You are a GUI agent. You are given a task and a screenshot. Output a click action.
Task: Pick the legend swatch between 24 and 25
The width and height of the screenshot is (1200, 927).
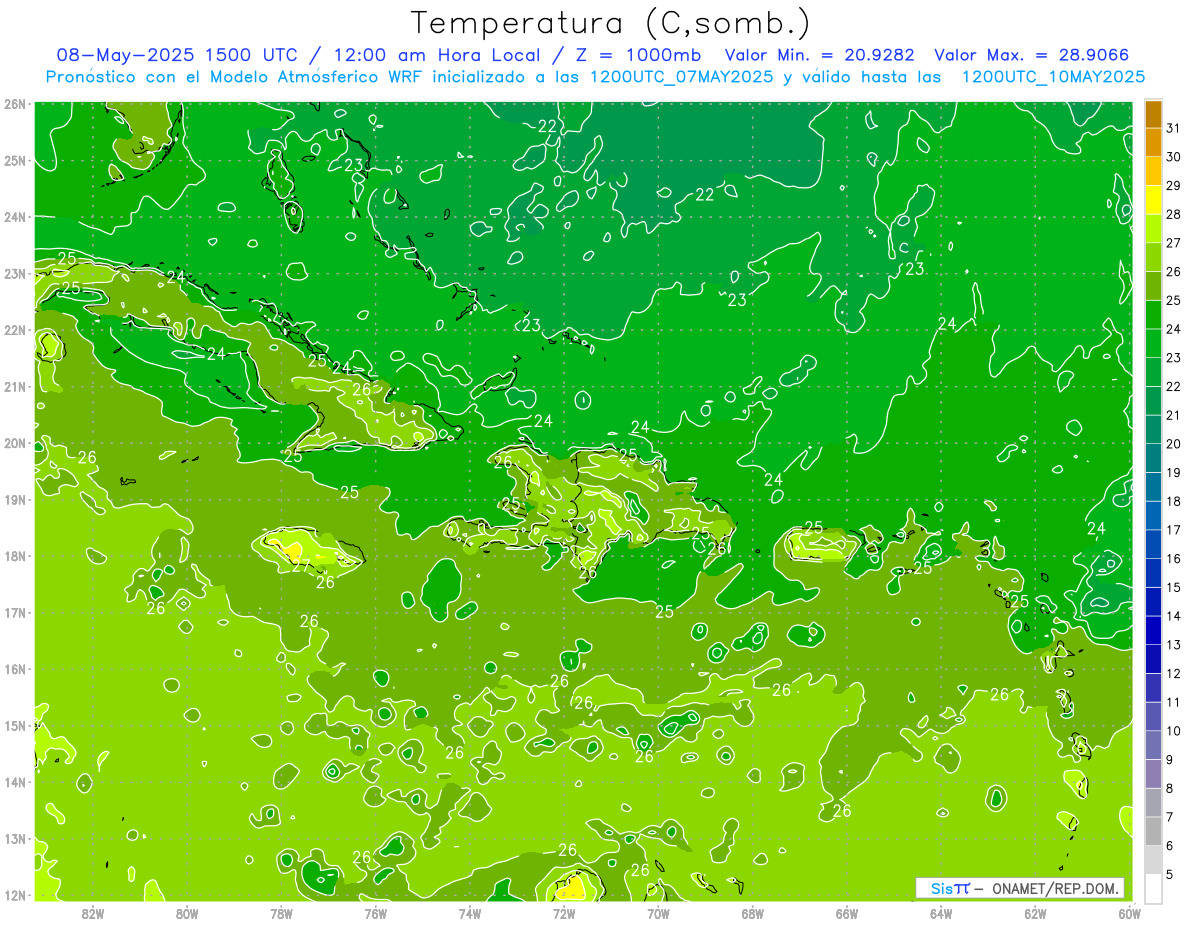point(1153,315)
